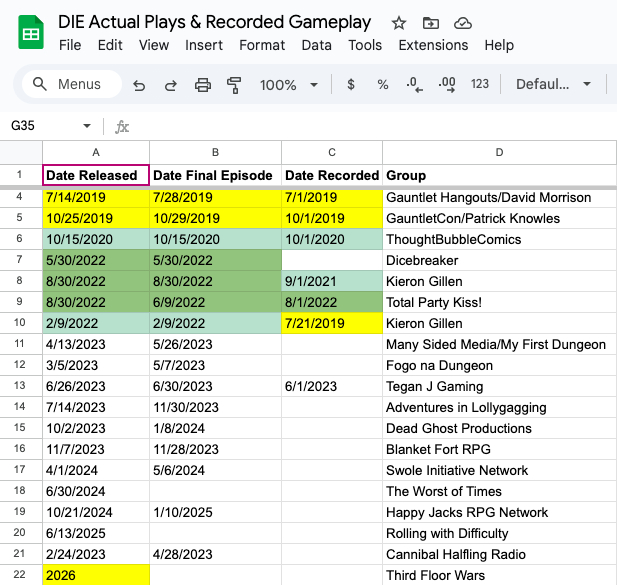Viewport: 617px width, 585px height.
Task: Click the Redo arrow in toolbar
Action: (171, 85)
